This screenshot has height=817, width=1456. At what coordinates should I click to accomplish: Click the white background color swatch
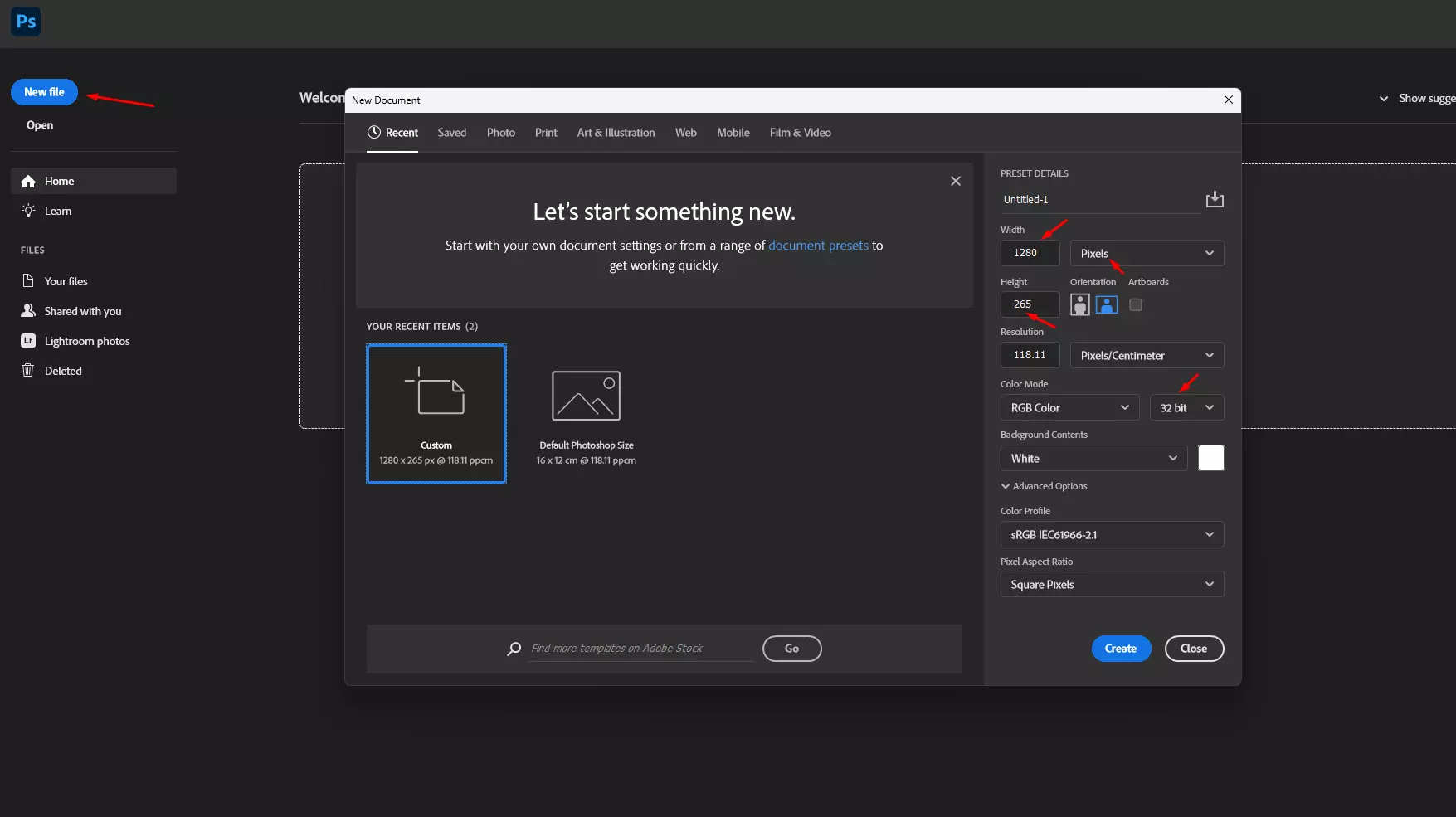1211,458
